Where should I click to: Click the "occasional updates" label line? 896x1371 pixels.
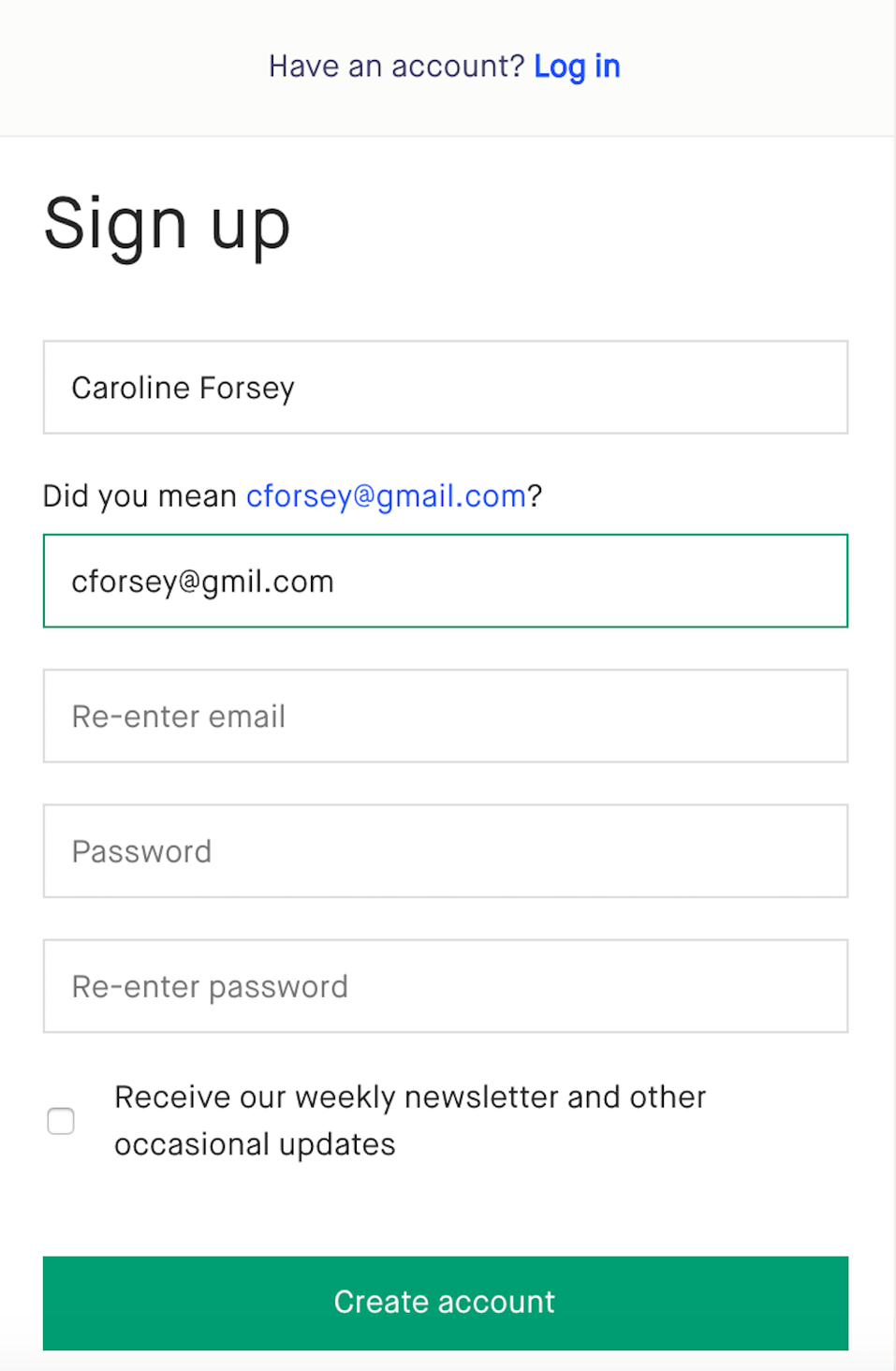click(x=255, y=1144)
